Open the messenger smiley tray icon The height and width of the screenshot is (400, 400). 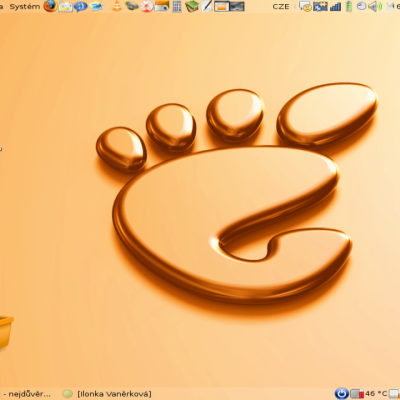tap(305, 6)
